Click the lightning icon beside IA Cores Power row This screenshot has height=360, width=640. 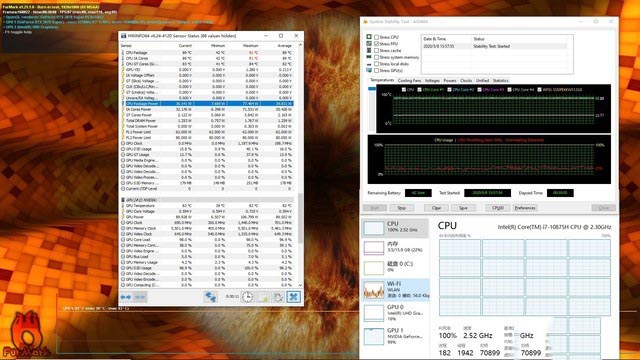[123, 109]
